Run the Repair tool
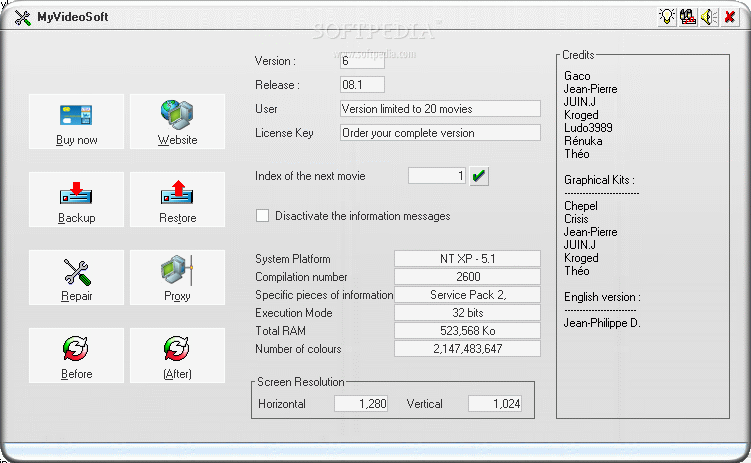751x463 pixels. (x=76, y=277)
